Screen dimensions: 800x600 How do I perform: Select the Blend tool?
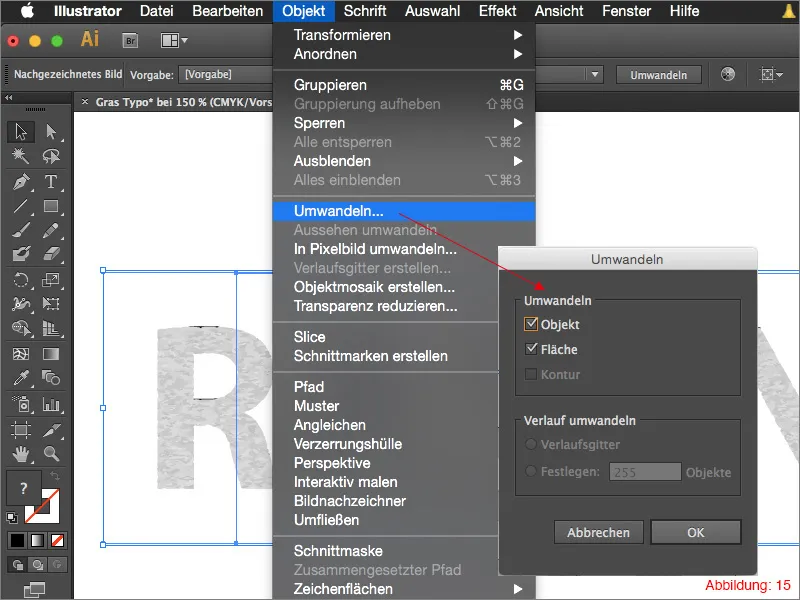tap(51, 378)
